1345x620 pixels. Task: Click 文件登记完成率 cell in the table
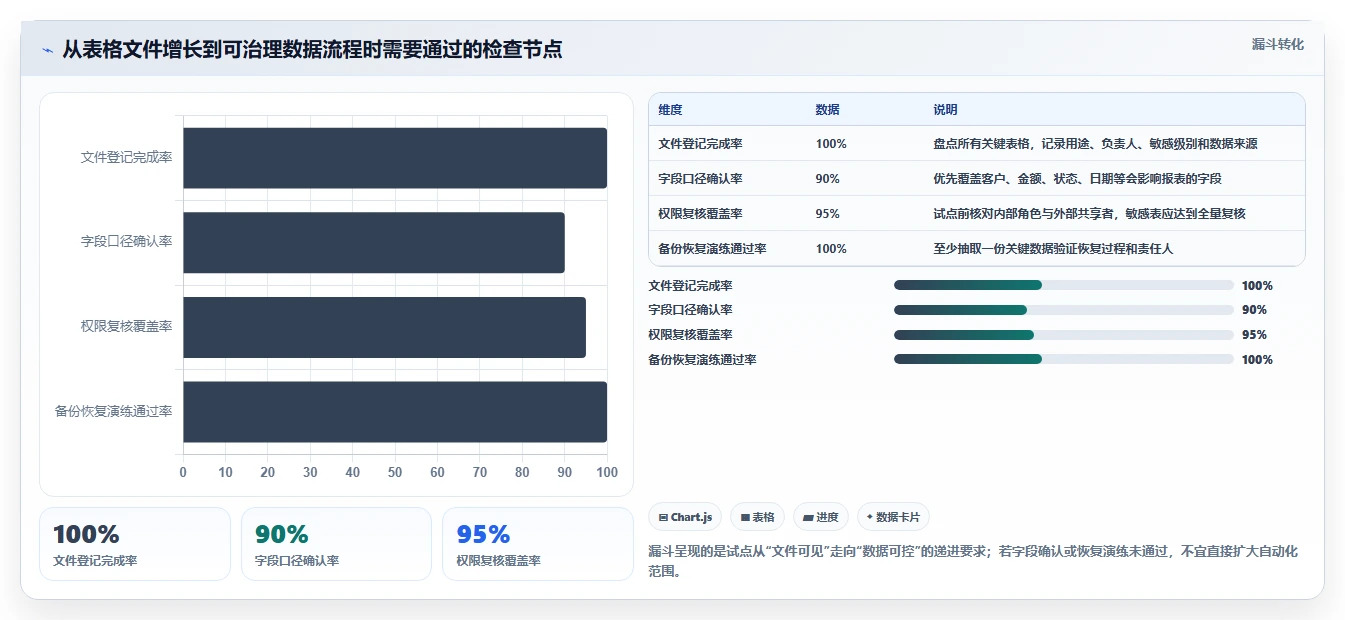point(700,144)
